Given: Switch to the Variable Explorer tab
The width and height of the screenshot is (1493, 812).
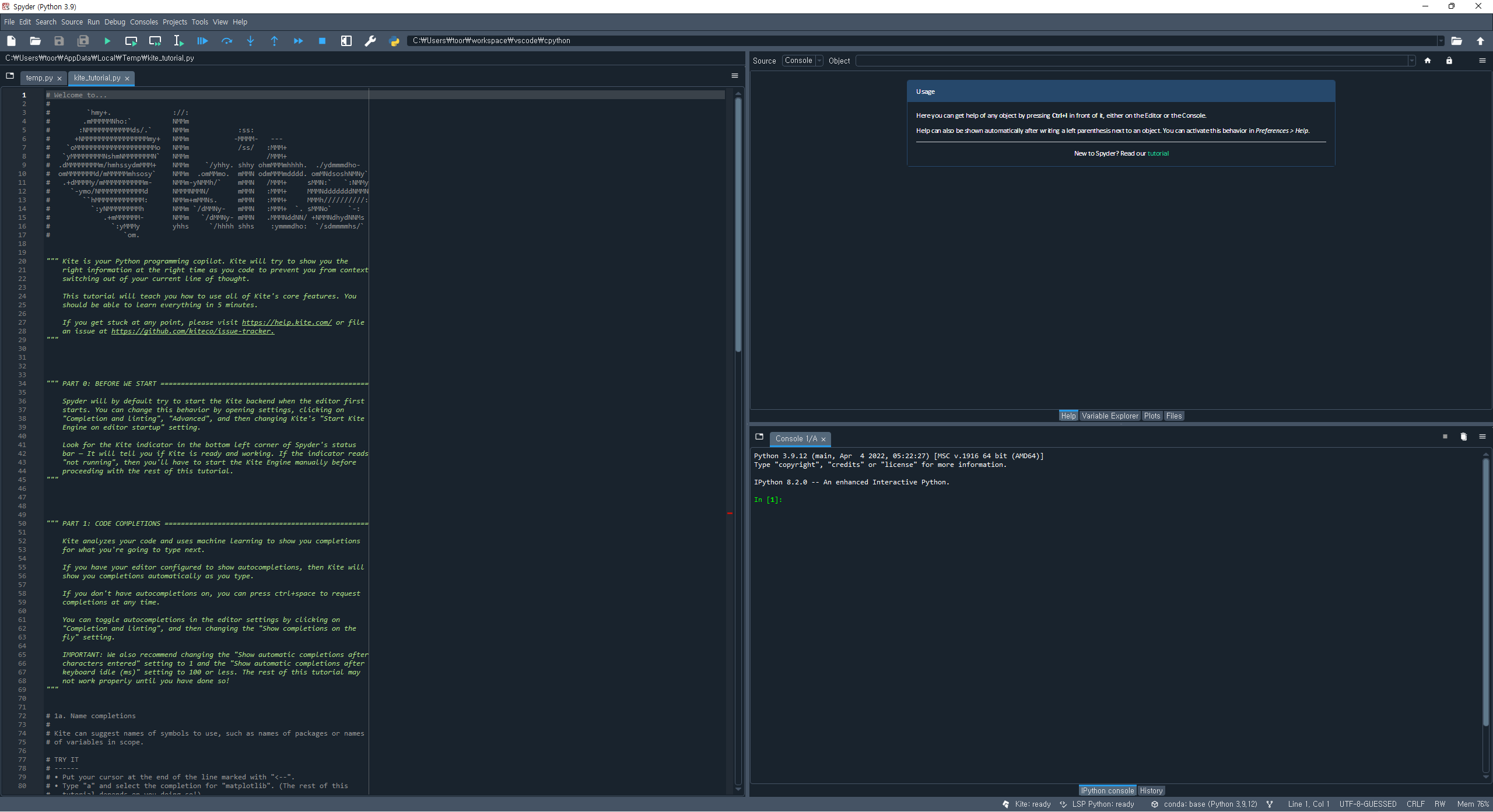Looking at the screenshot, I should point(1110,416).
